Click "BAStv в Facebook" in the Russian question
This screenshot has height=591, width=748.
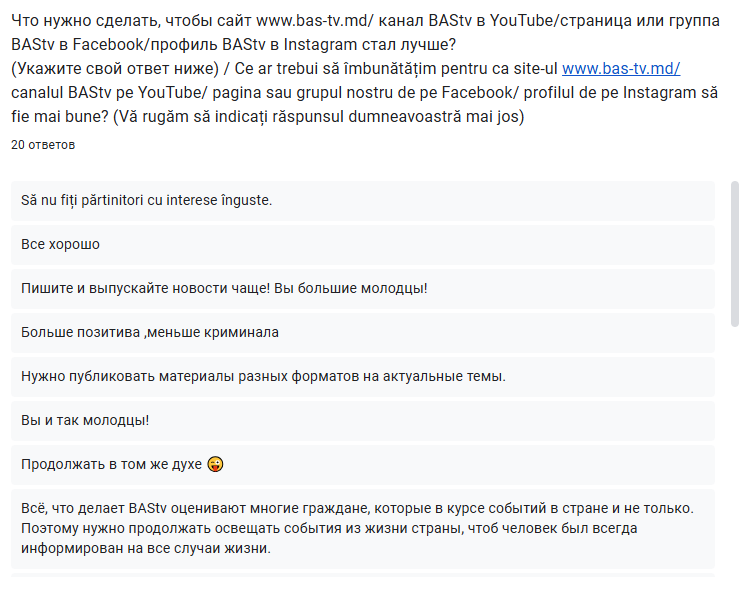coord(70,45)
